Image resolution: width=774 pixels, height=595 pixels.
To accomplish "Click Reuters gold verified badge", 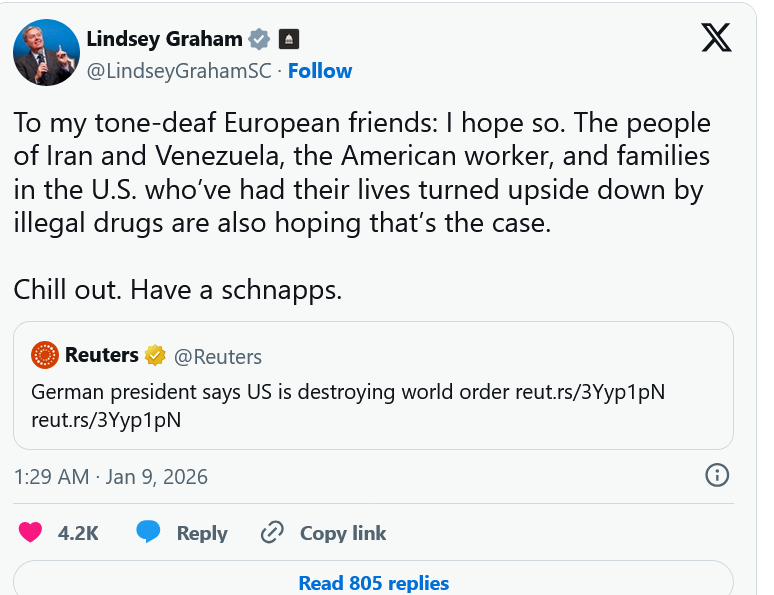I will (x=155, y=355).
